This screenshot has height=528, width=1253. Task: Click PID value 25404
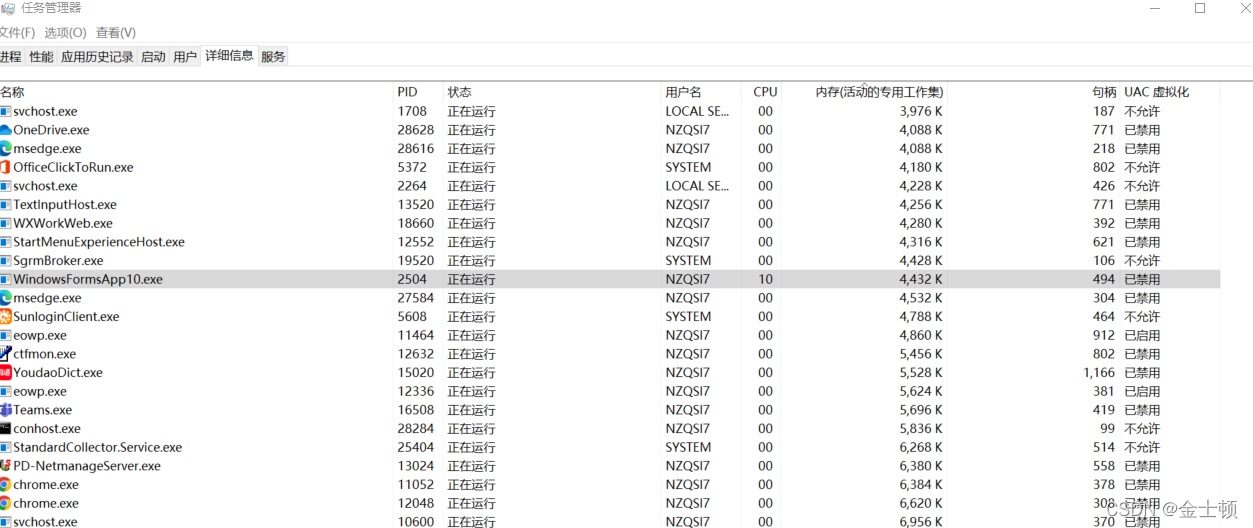(416, 448)
